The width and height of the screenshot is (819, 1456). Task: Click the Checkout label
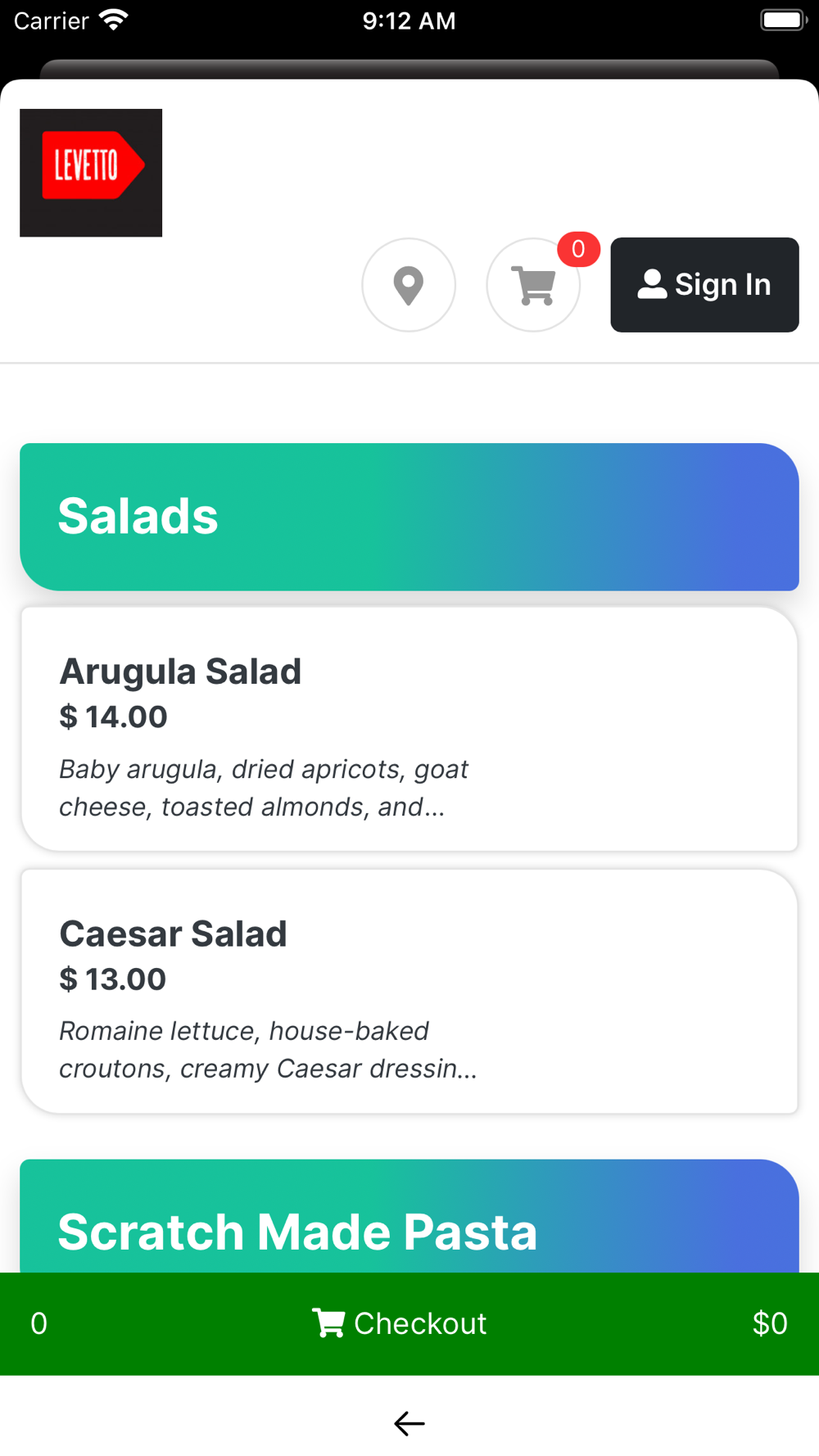point(420,1323)
